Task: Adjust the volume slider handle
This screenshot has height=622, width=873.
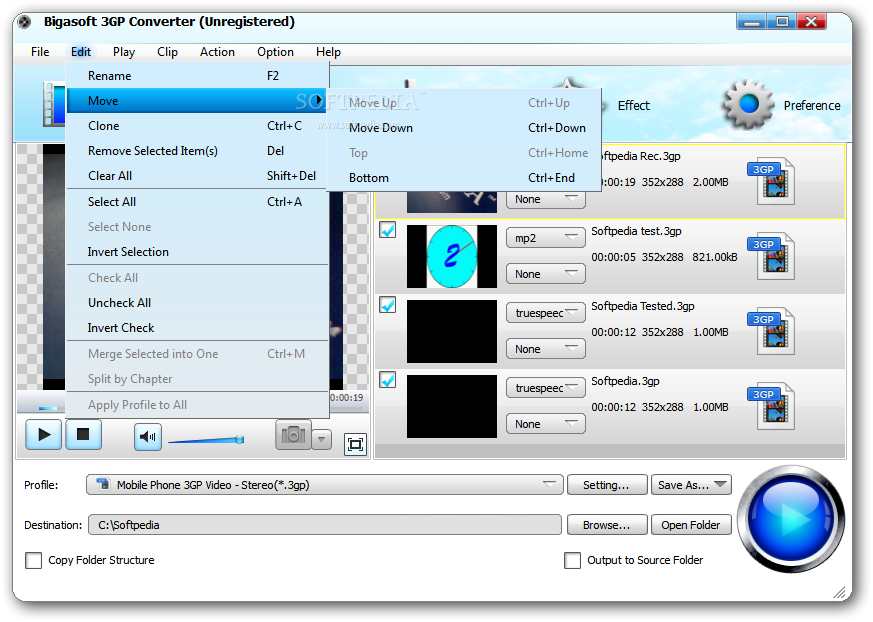Action: pos(239,439)
